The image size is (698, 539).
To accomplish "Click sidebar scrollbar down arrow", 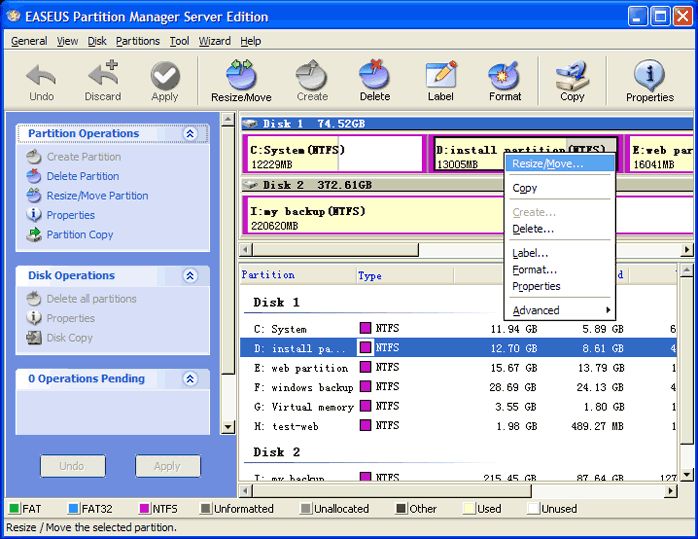I will tap(228, 427).
